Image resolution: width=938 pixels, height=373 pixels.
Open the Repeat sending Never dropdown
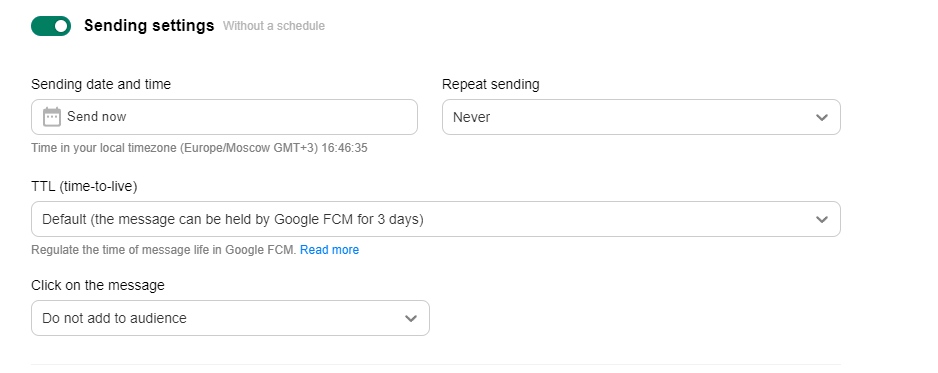tap(641, 117)
